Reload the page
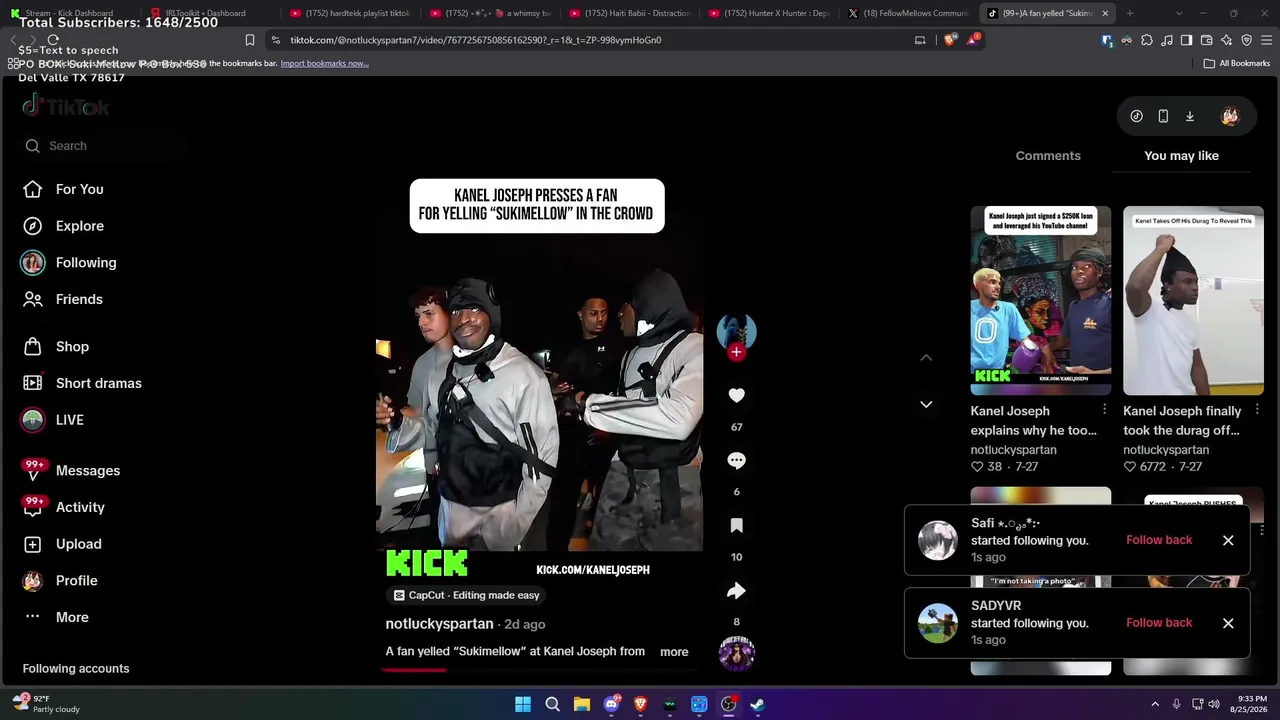 tap(53, 40)
